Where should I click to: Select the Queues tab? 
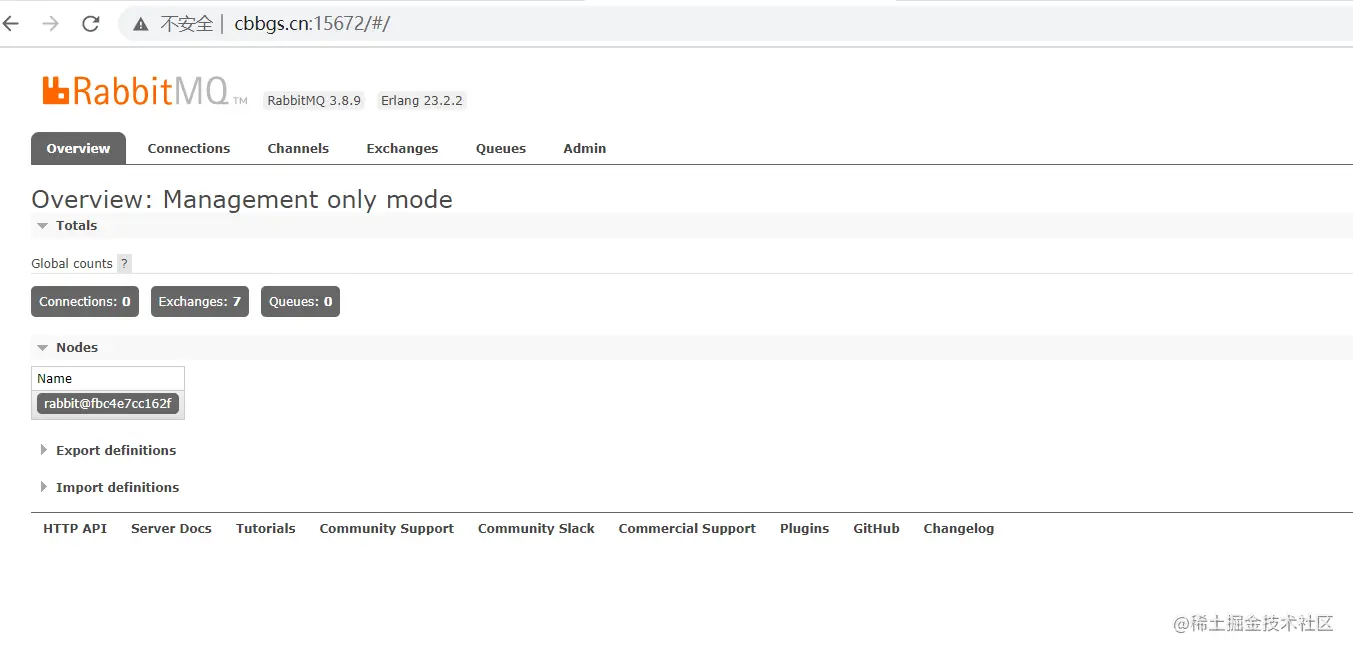(x=501, y=148)
